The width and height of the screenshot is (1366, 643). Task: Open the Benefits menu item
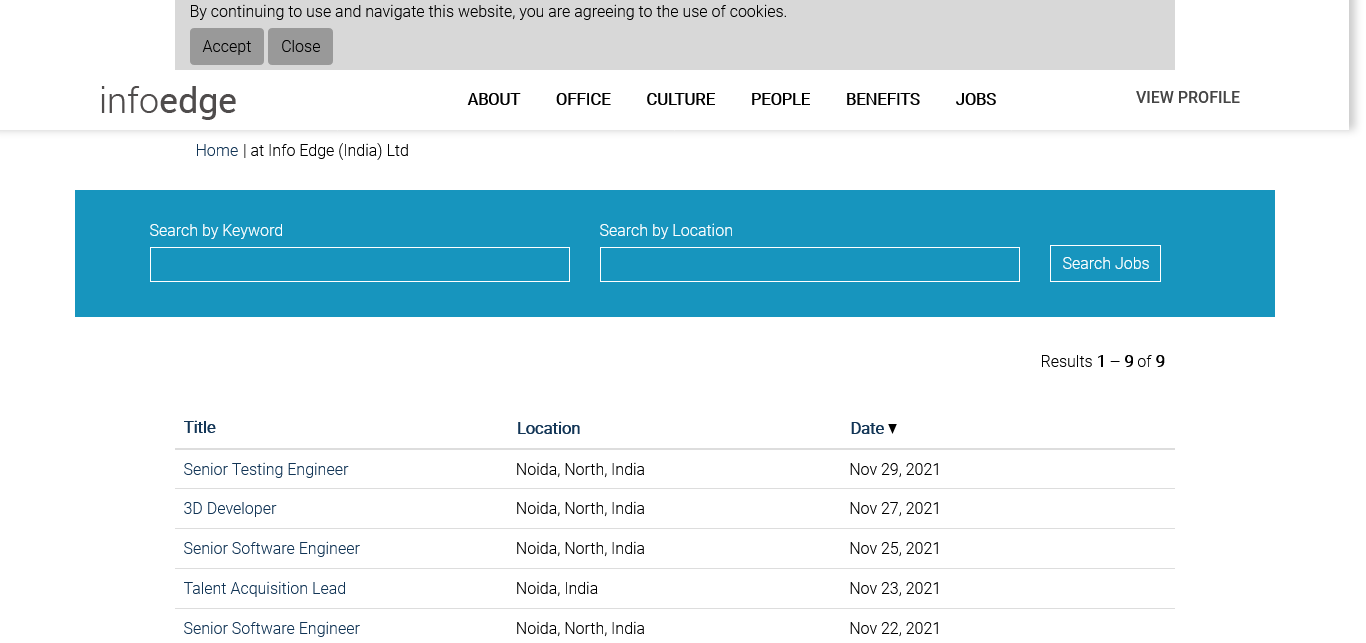click(x=882, y=100)
